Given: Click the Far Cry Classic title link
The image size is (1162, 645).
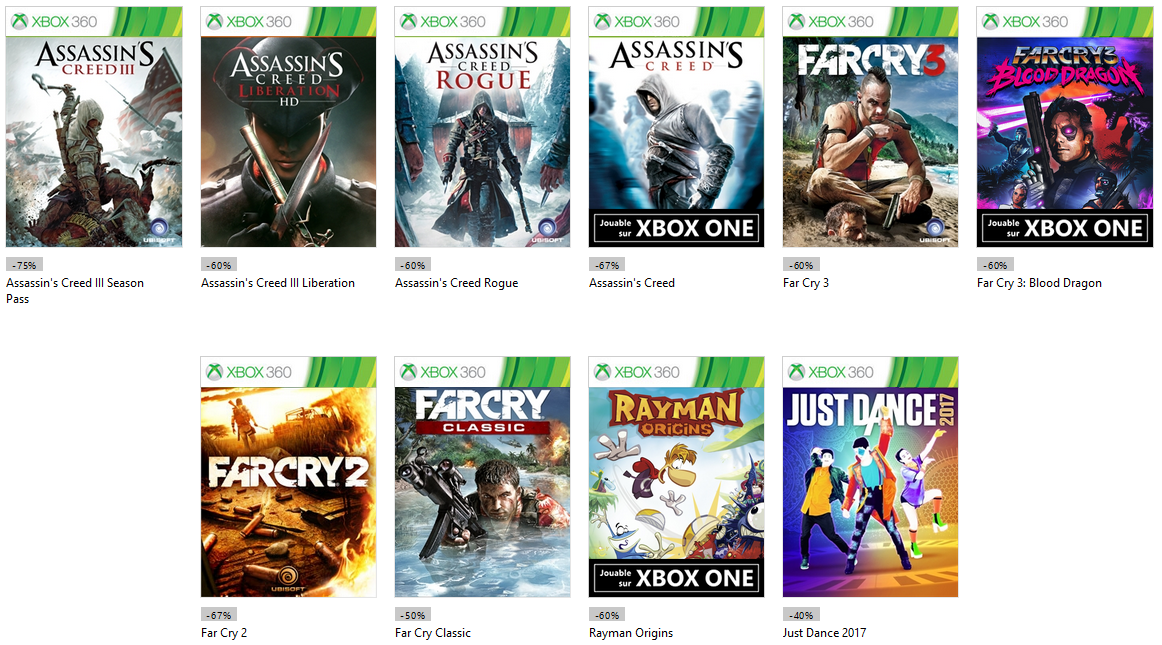Looking at the screenshot, I should pyautogui.click(x=433, y=632).
